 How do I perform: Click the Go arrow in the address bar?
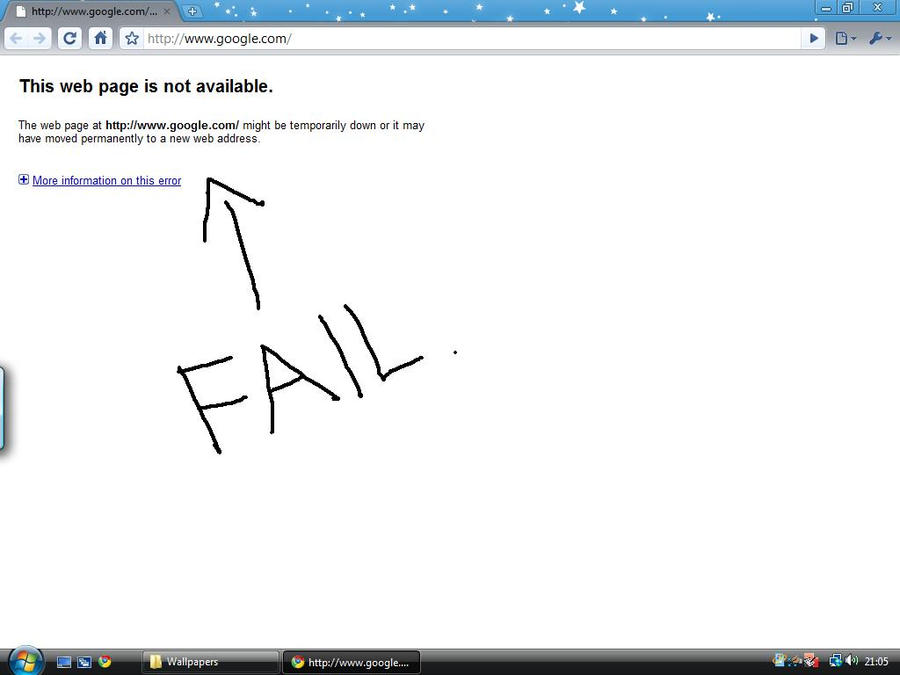pyautogui.click(x=813, y=38)
